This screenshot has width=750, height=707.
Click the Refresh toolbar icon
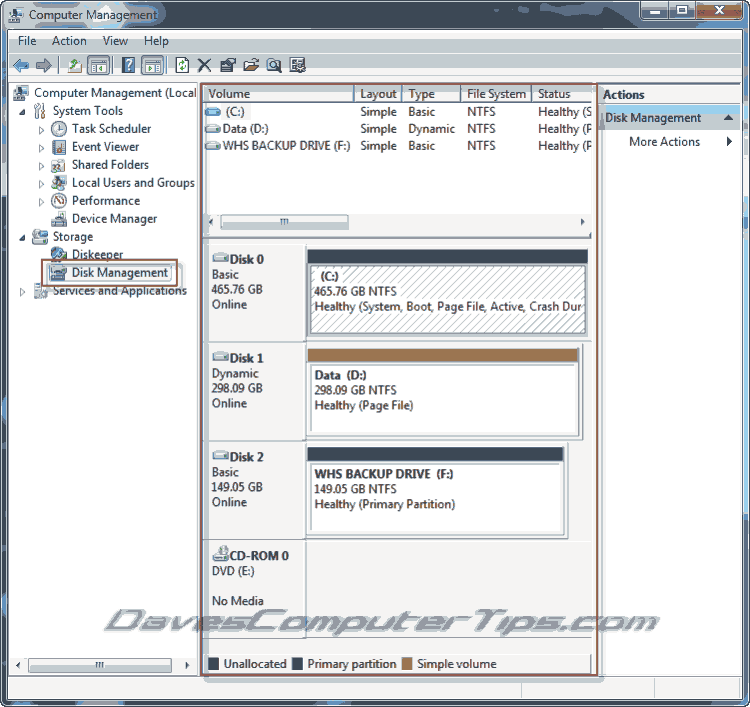pyautogui.click(x=182, y=65)
